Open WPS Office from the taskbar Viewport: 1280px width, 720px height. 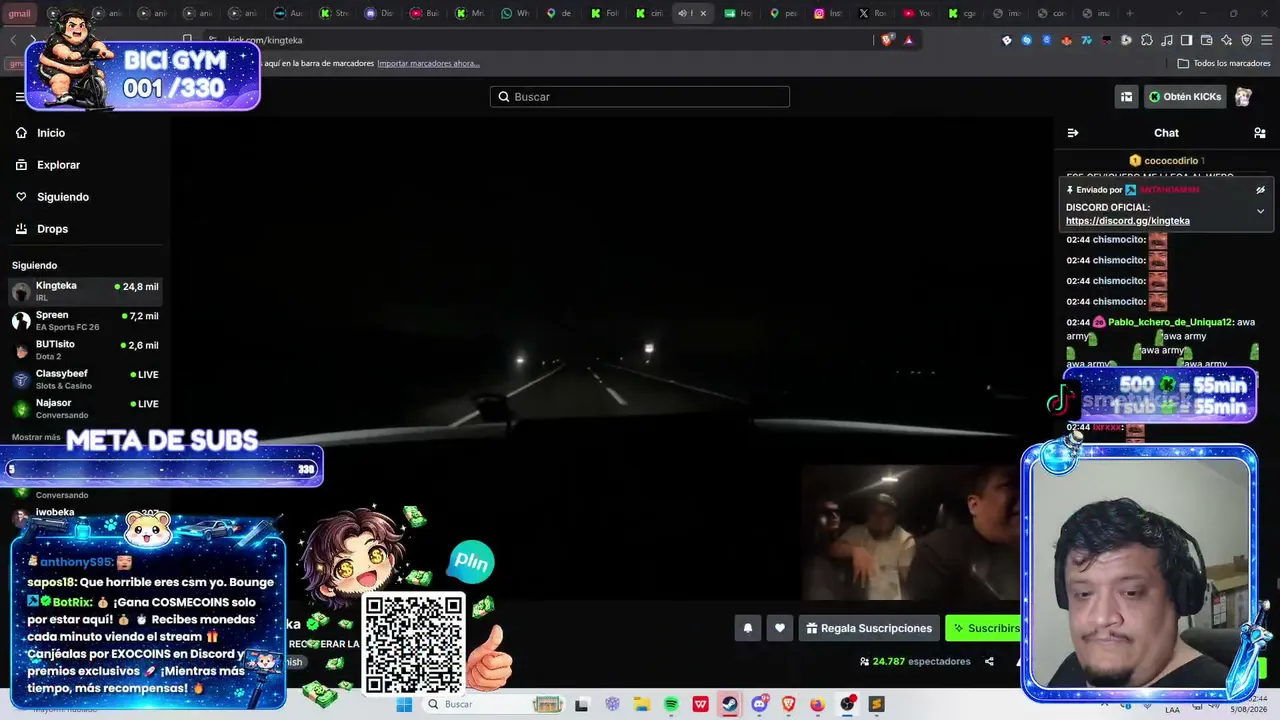700,704
